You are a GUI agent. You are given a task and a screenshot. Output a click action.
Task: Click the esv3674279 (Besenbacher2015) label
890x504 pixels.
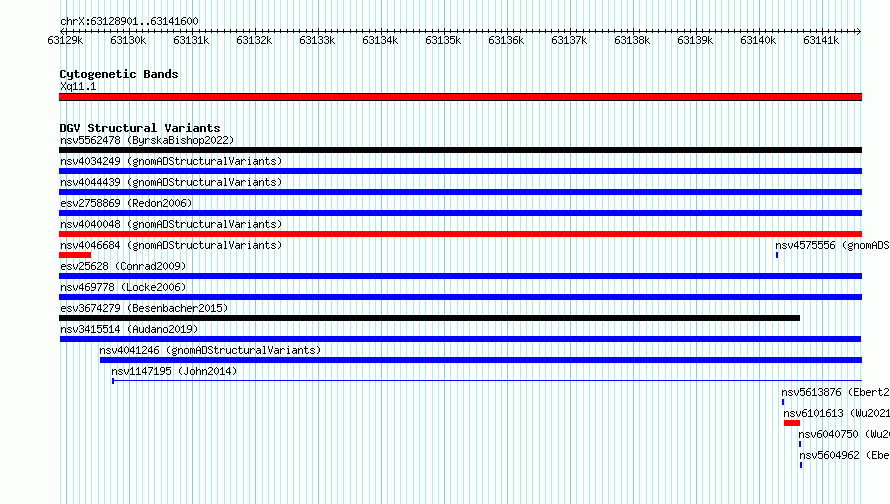(144, 308)
